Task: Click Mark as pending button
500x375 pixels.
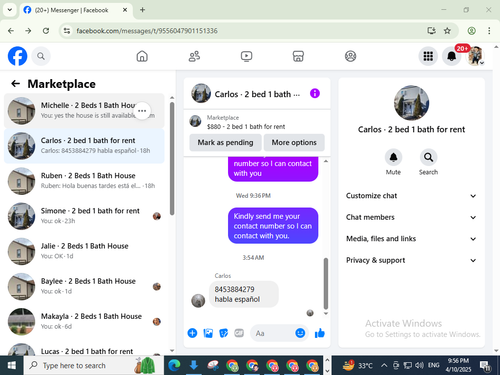Action: click(x=225, y=143)
